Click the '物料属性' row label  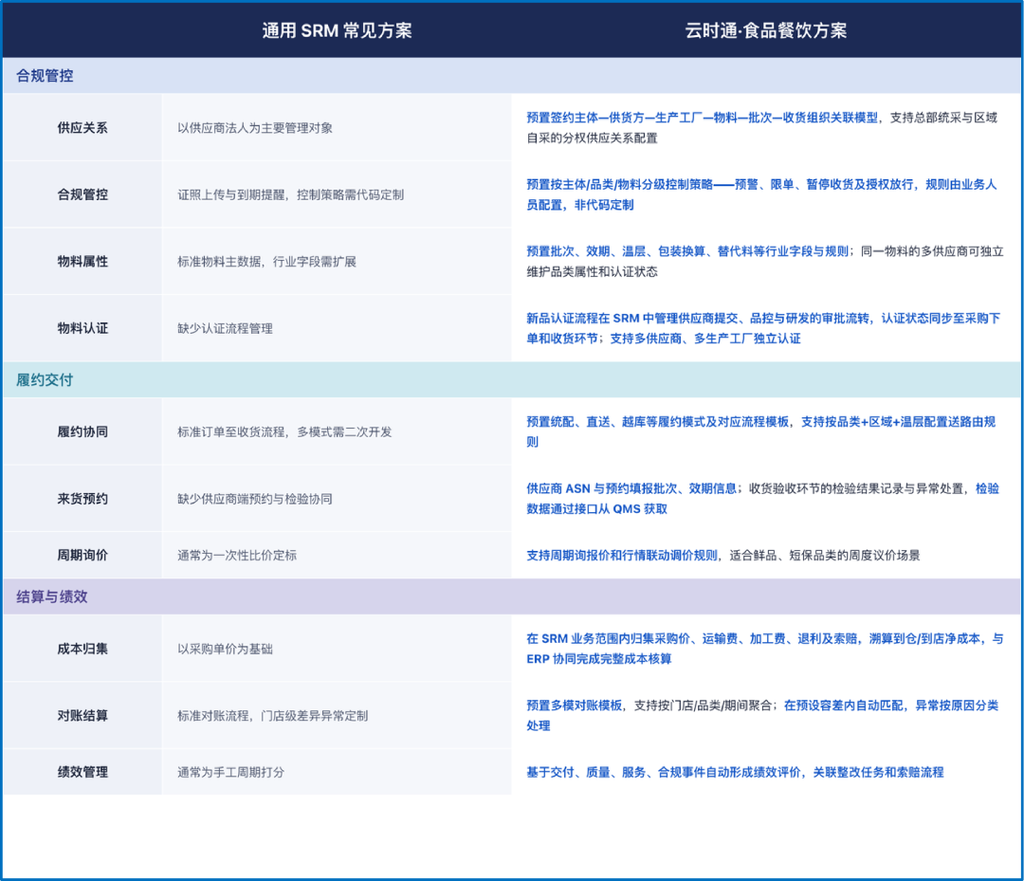[82, 262]
